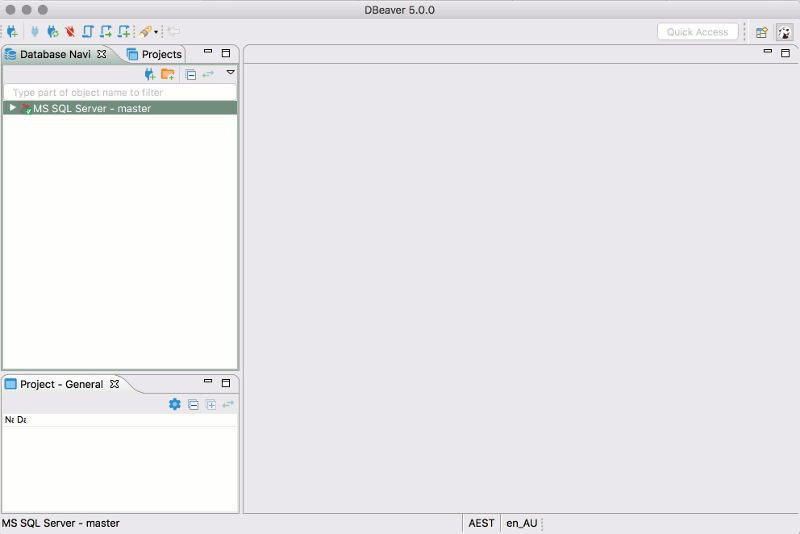
Task: Click New Connection icon in main toolbar
Action: point(12,32)
